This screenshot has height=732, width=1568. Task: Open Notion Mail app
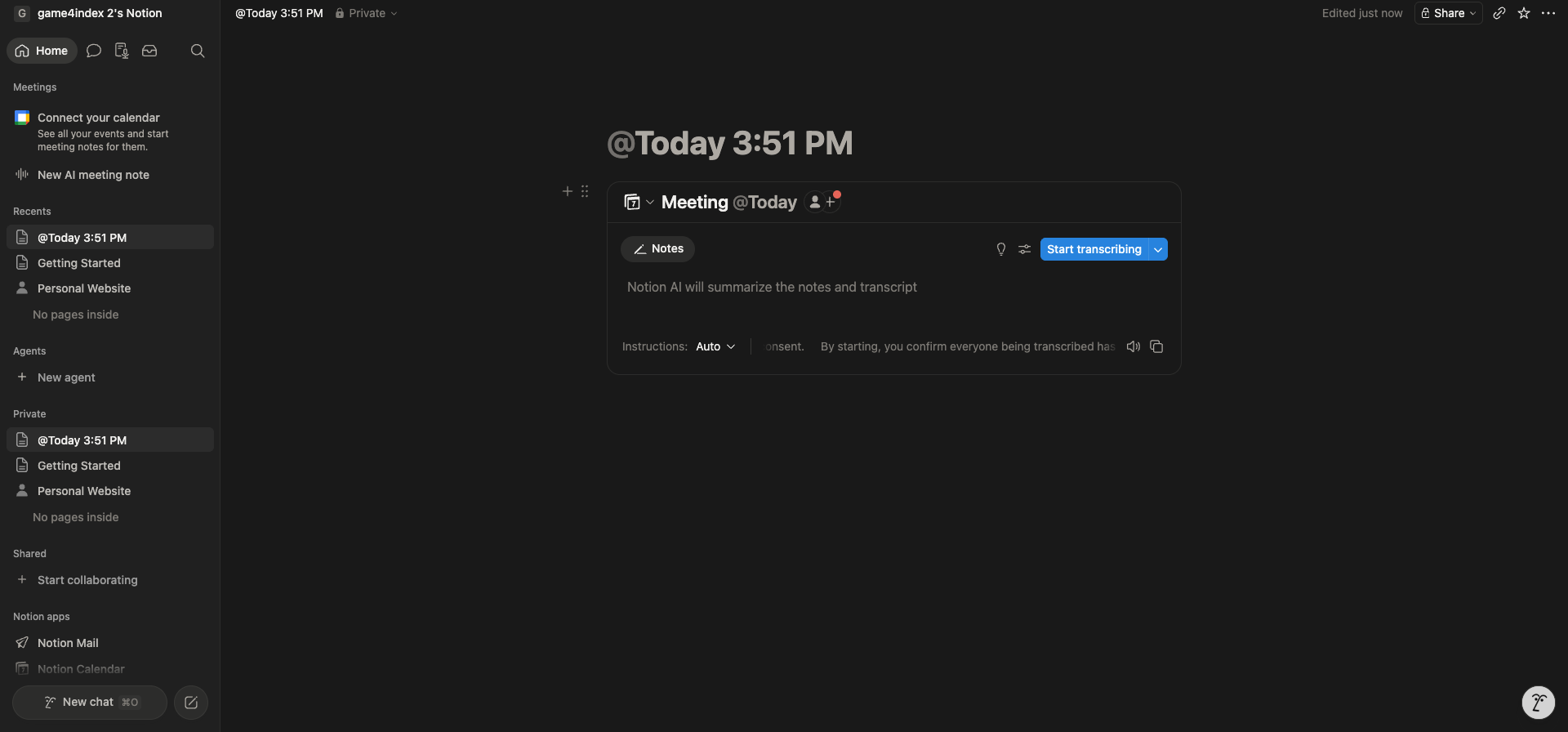(110, 643)
